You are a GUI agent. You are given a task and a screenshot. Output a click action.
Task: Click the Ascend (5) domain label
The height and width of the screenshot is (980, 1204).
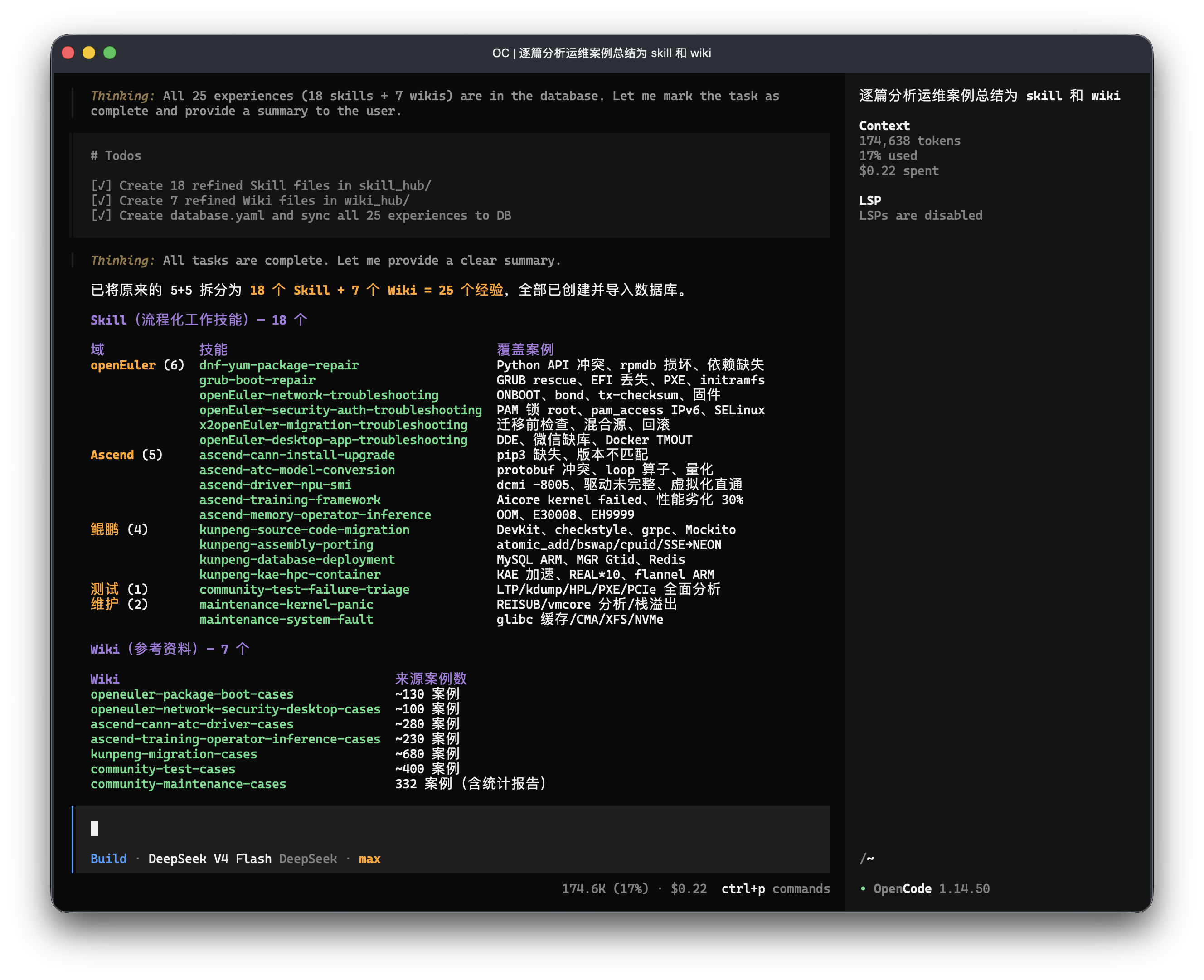click(x=126, y=455)
